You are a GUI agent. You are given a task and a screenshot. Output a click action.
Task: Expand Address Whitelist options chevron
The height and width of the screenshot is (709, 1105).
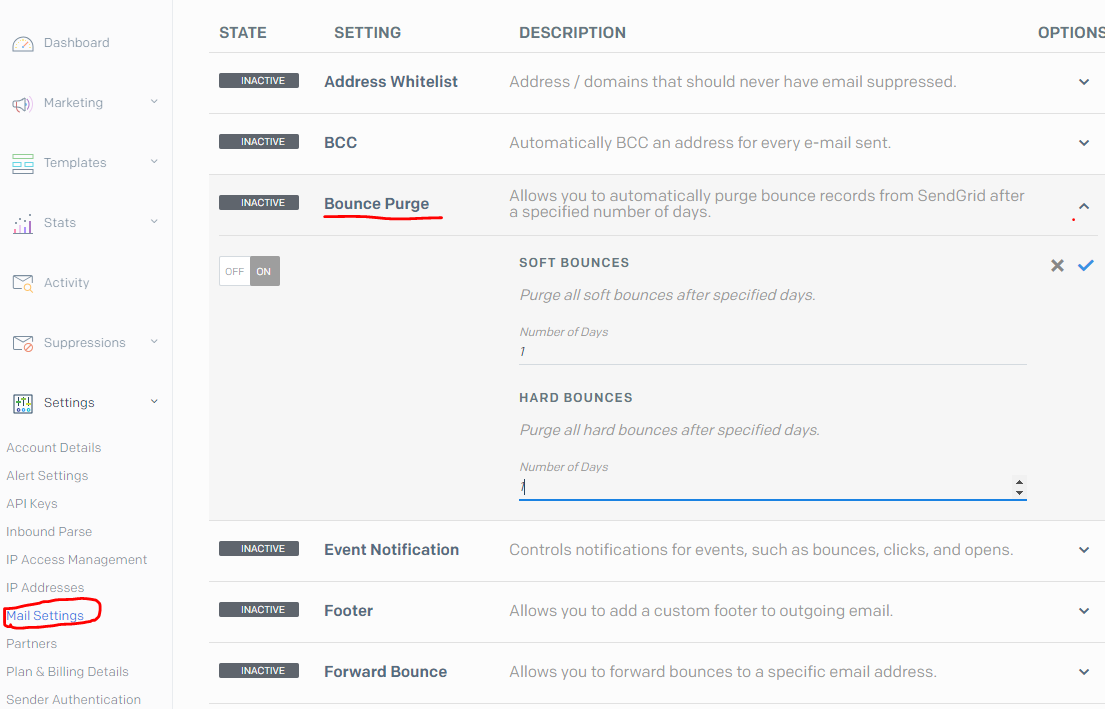1084,82
